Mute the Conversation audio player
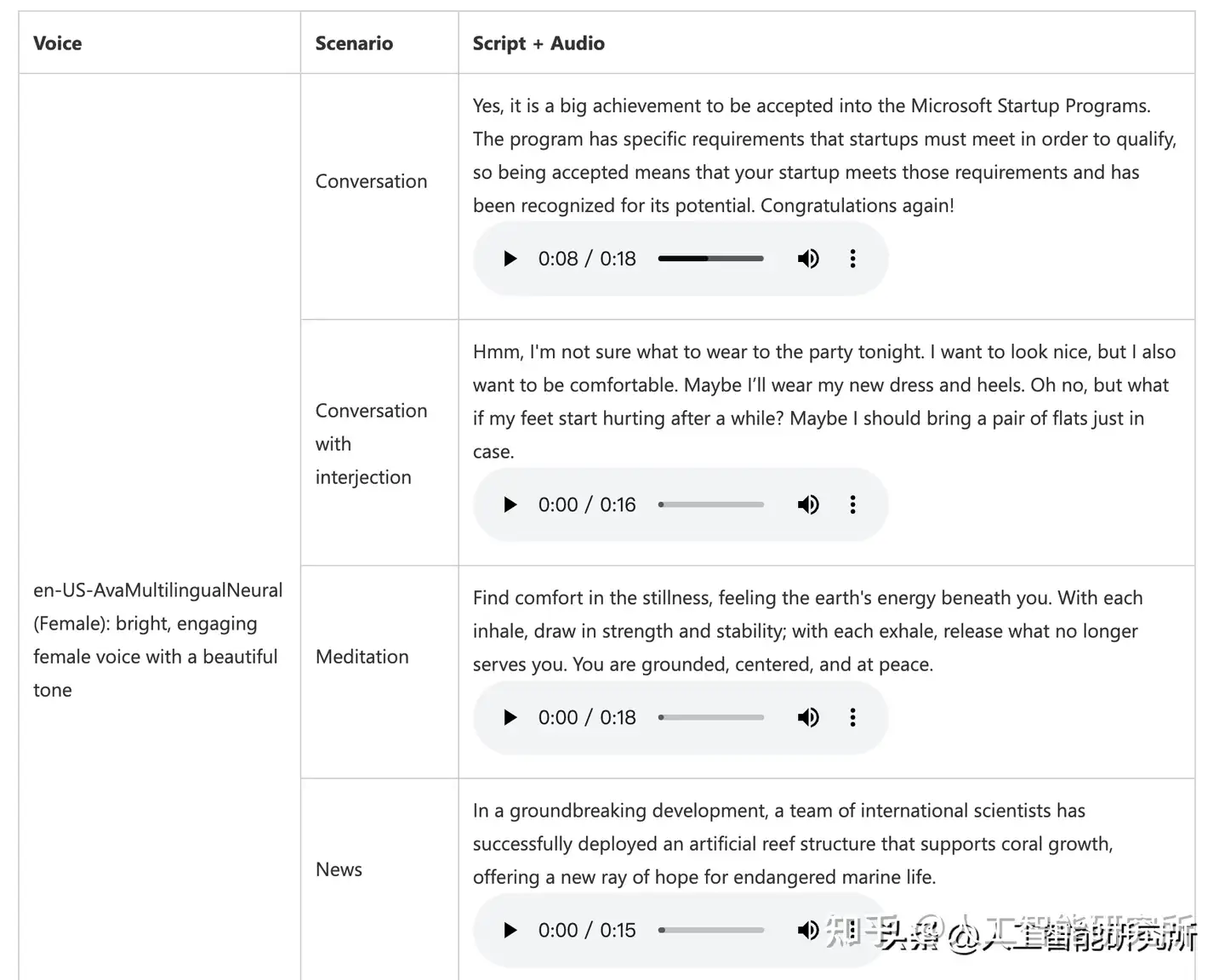The height and width of the screenshot is (980, 1225). [x=808, y=259]
